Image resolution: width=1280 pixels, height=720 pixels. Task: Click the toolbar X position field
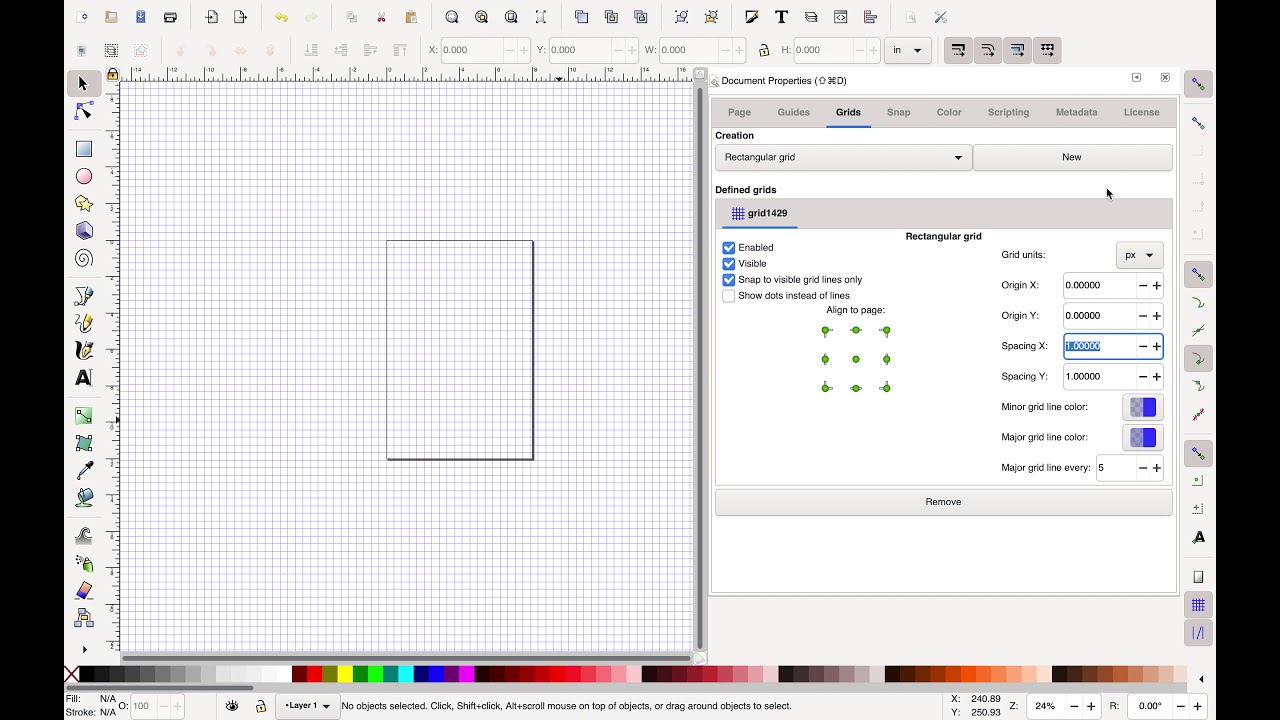[471, 50]
